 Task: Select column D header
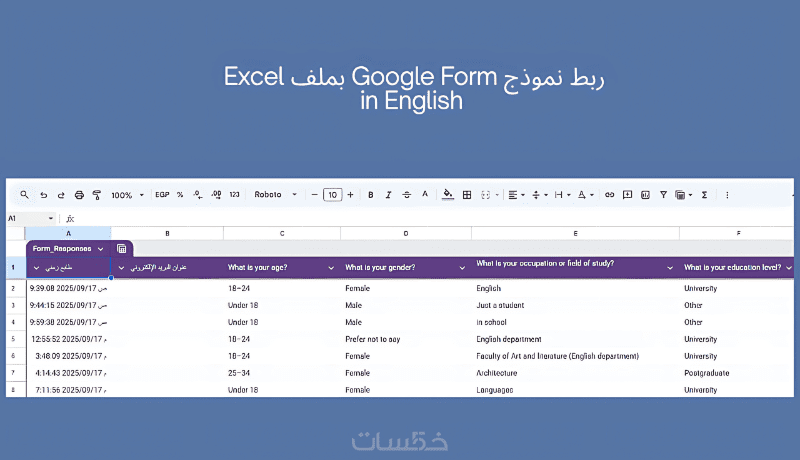pos(406,233)
